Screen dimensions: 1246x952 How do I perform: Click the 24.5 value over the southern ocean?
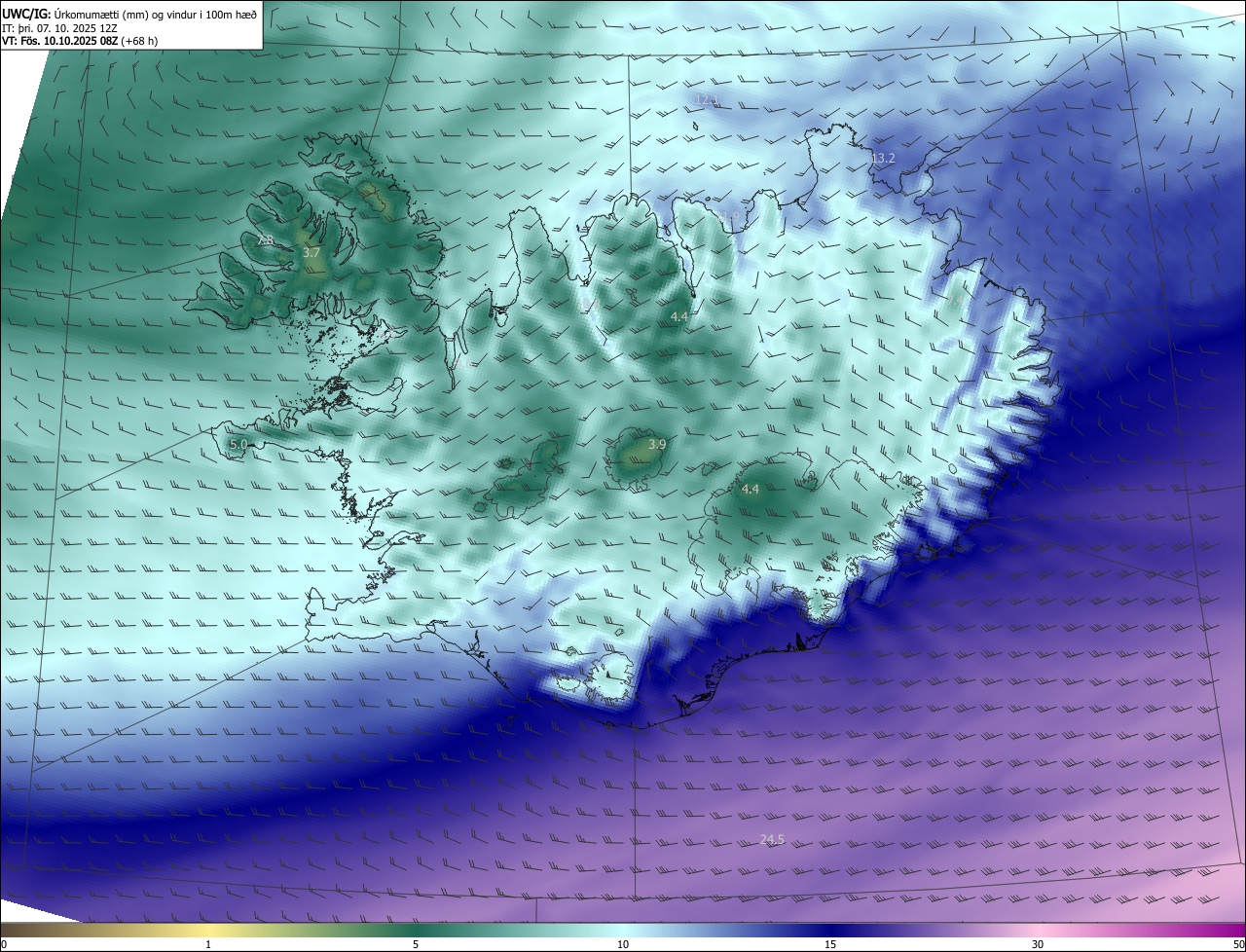tap(772, 839)
